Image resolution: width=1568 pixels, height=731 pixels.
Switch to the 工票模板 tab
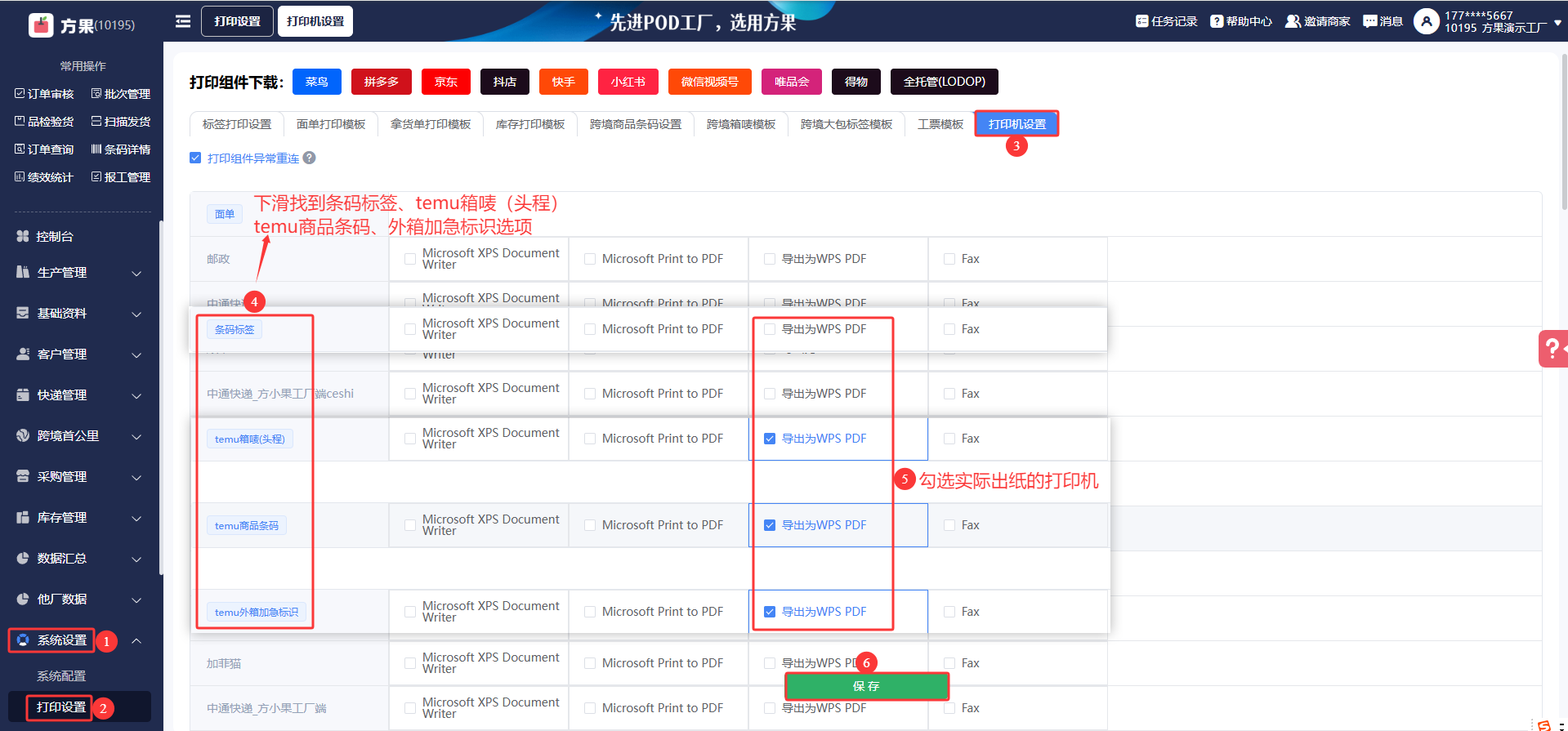(940, 124)
